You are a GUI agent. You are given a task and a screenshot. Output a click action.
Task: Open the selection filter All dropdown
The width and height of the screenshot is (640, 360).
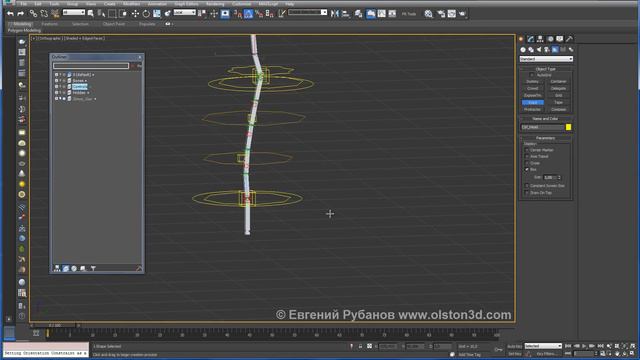click(74, 13)
